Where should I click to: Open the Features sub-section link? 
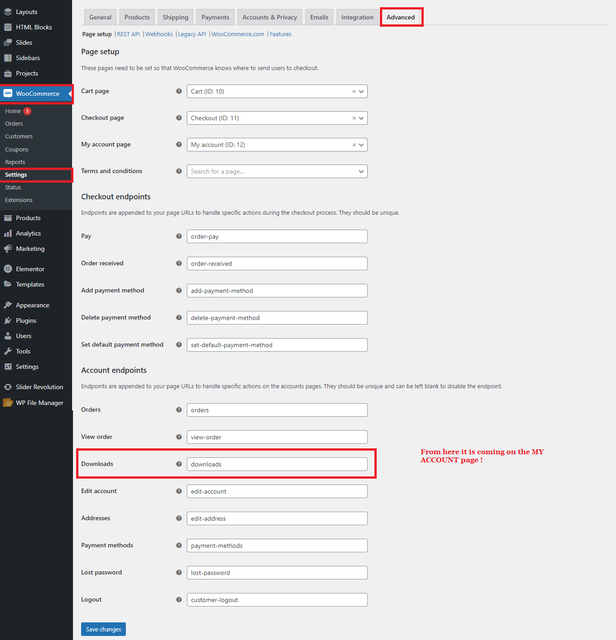point(280,34)
